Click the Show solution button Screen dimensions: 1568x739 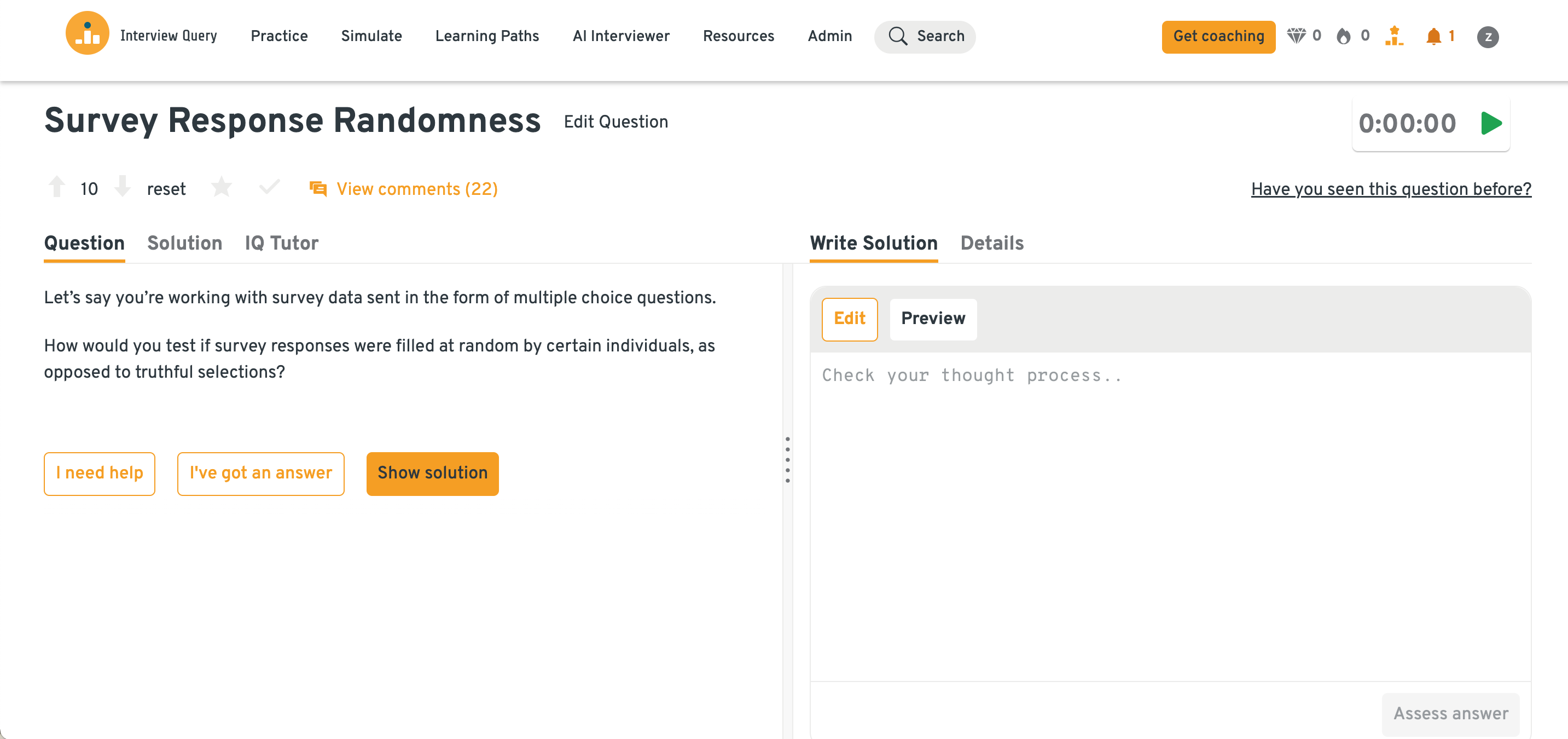coord(432,474)
